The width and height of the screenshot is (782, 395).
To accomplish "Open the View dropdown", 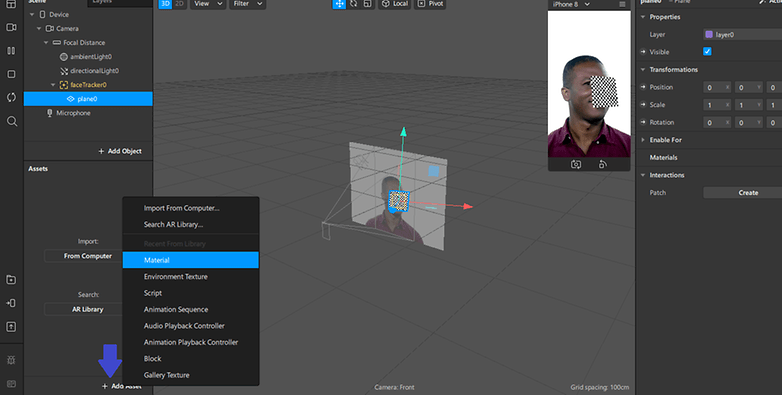I will 208,4.
